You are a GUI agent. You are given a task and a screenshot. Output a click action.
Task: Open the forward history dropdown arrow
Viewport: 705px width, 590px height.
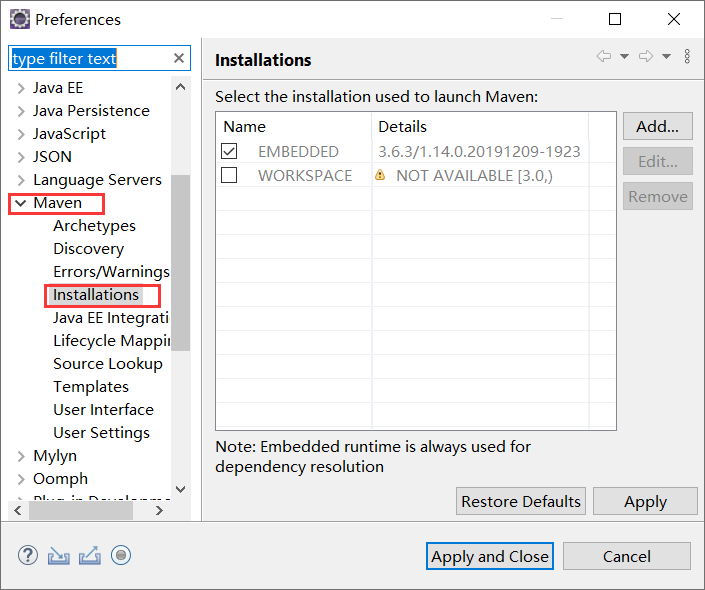pyautogui.click(x=666, y=56)
